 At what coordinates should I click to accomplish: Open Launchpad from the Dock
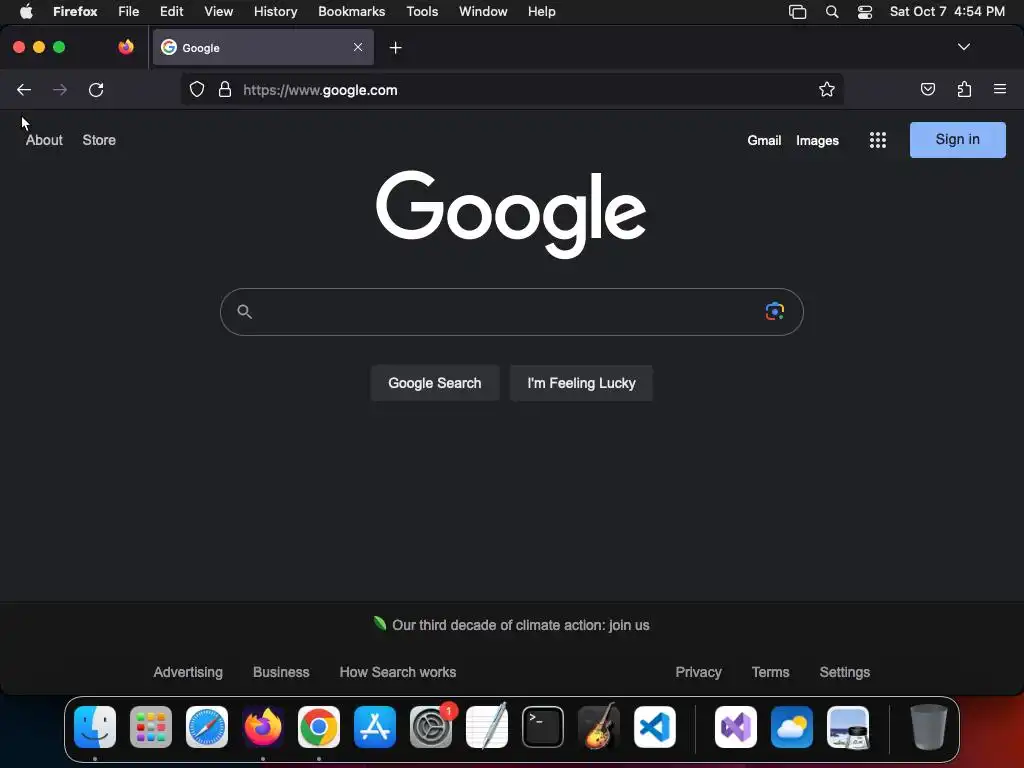151,727
